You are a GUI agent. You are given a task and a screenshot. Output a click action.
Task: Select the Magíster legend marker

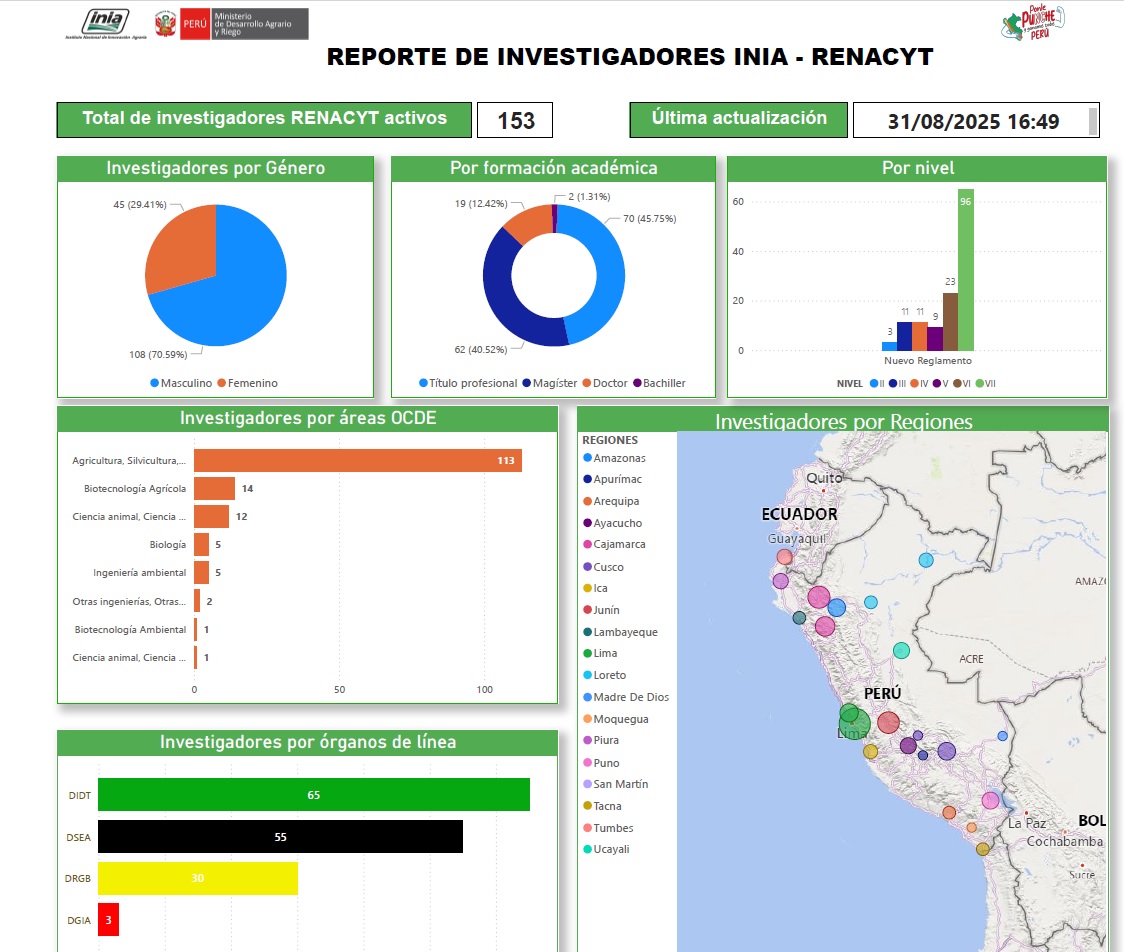(x=526, y=383)
